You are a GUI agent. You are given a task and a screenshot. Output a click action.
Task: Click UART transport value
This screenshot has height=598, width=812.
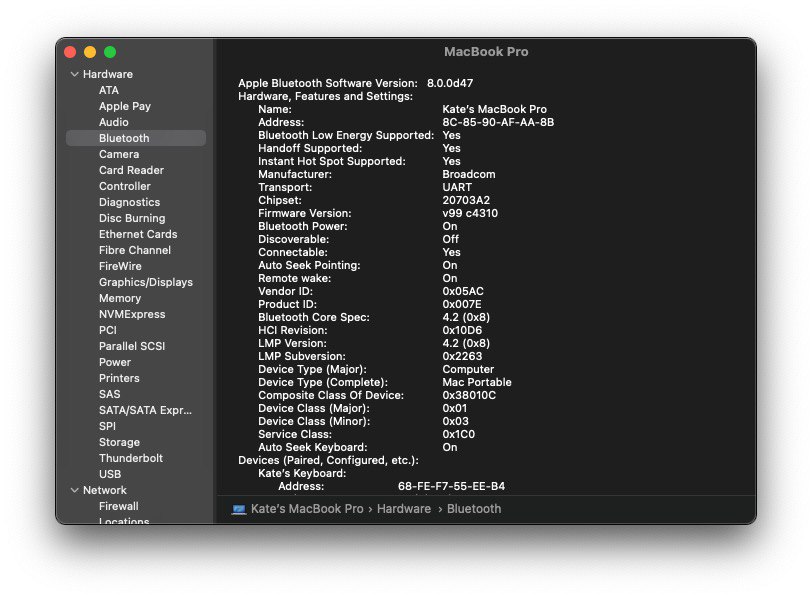(457, 187)
